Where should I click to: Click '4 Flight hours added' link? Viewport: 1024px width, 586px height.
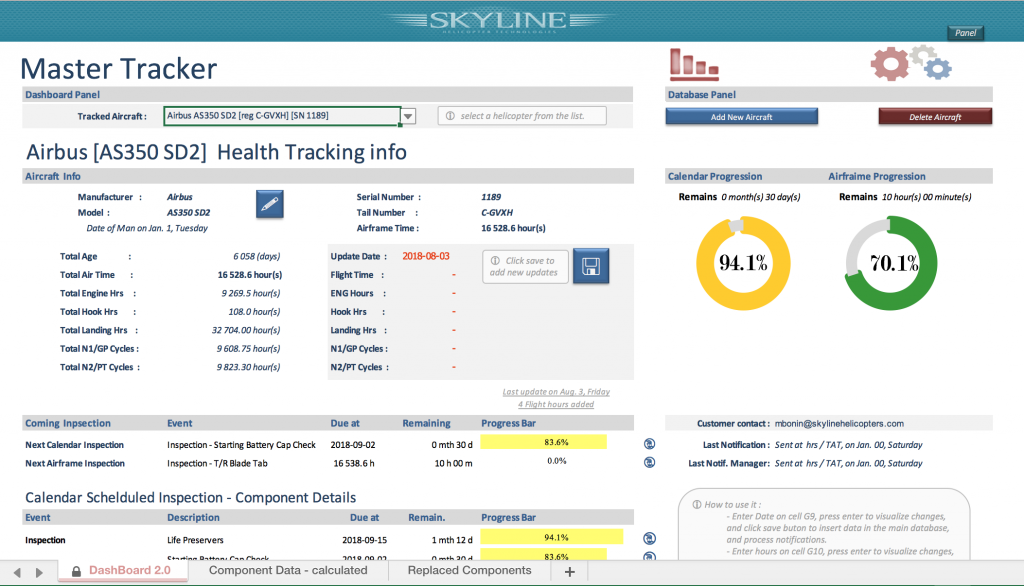(x=556, y=404)
